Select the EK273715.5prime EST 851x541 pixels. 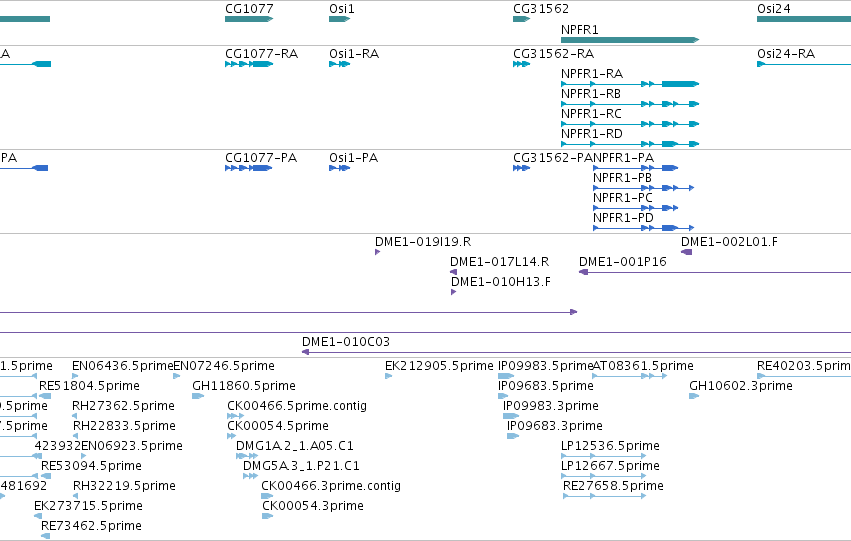[x=38, y=515]
